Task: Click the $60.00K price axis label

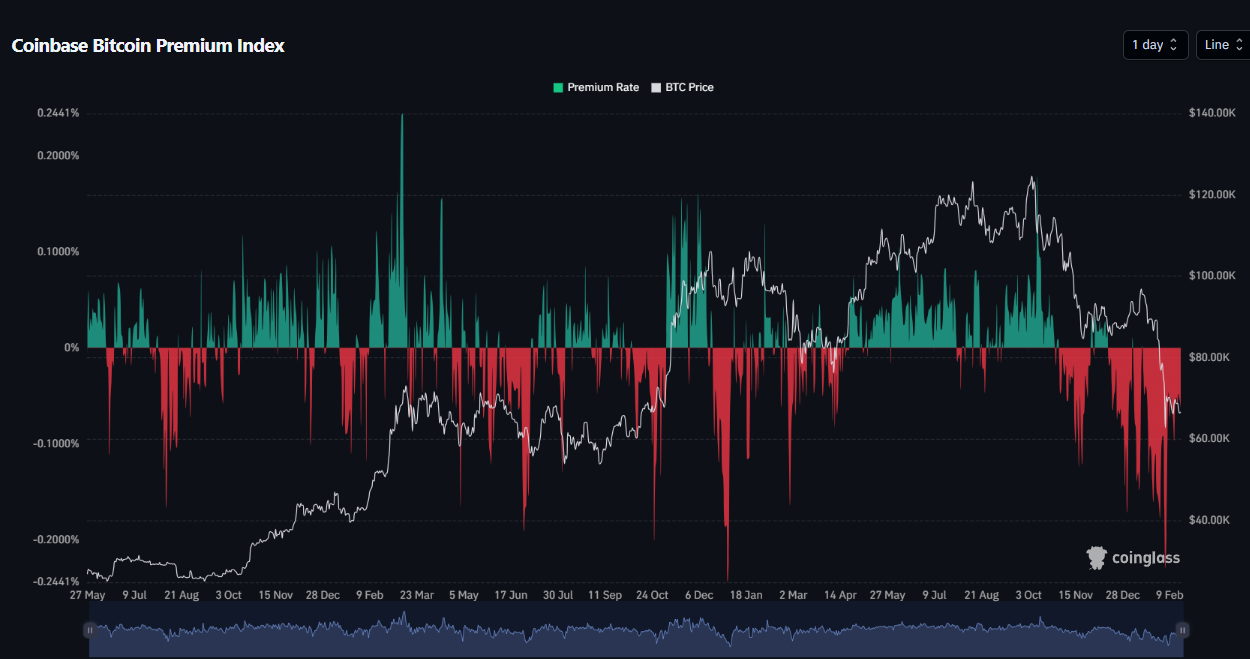Action: click(x=1210, y=439)
